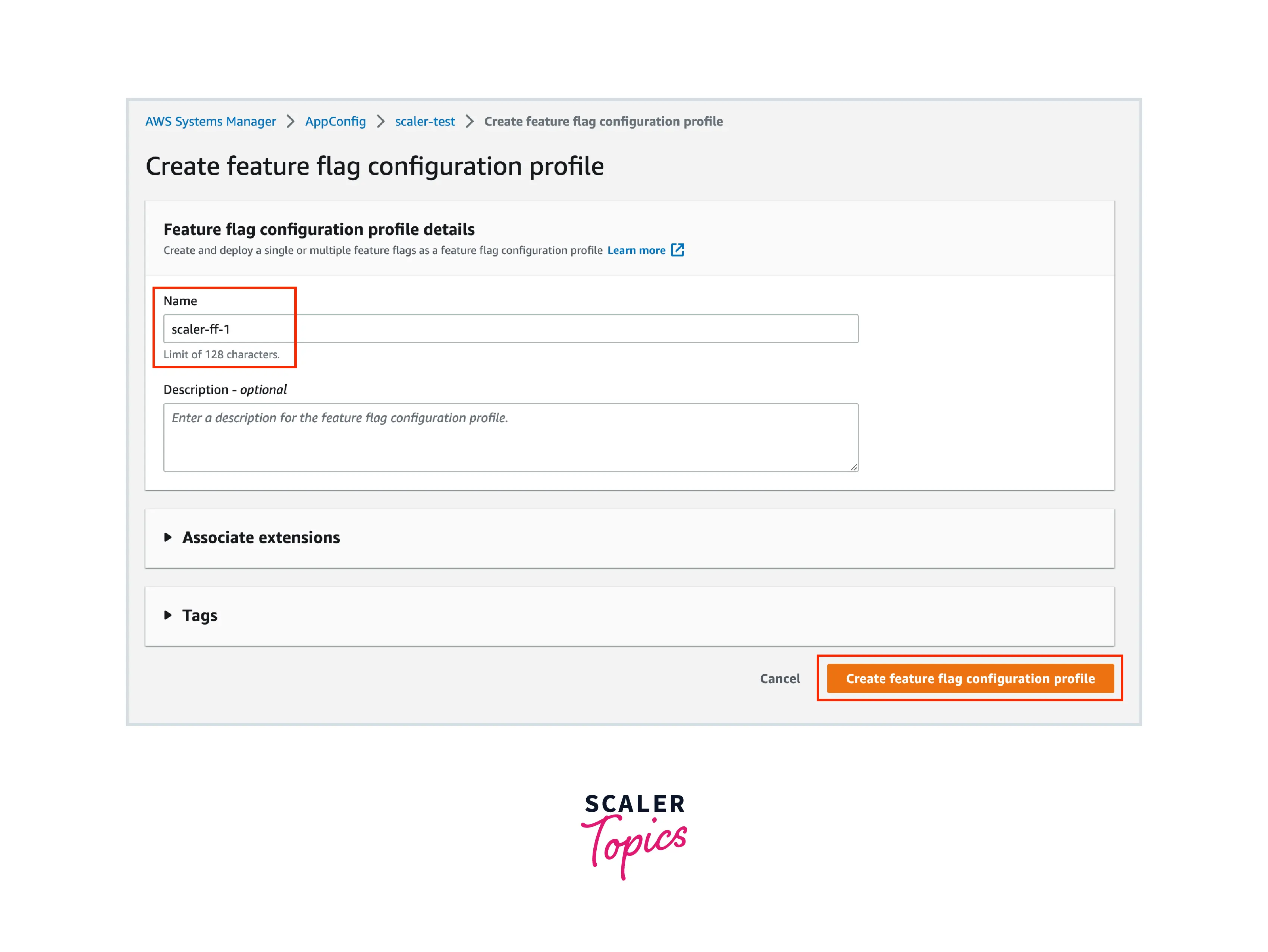Navigate to scaler-test breadcrumb
1268x952 pixels.
click(x=425, y=122)
